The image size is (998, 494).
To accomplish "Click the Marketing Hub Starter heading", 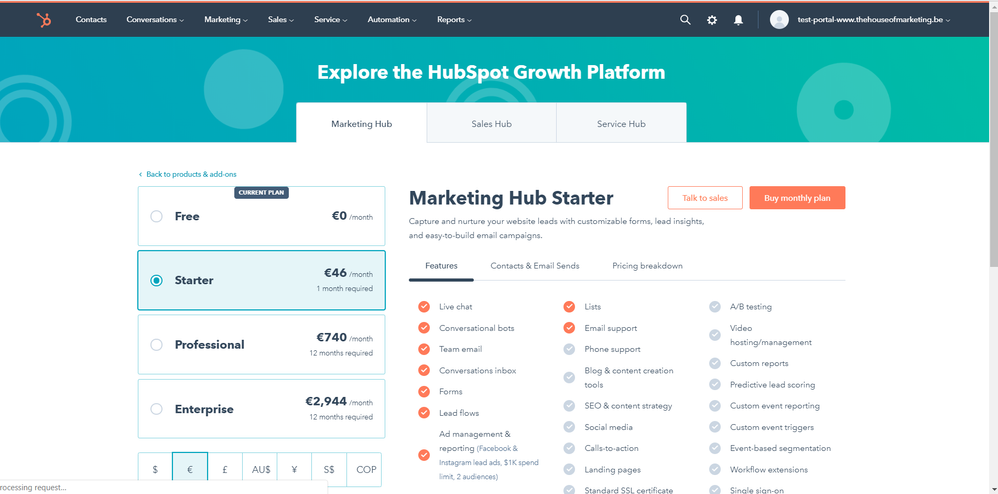I will tap(510, 198).
